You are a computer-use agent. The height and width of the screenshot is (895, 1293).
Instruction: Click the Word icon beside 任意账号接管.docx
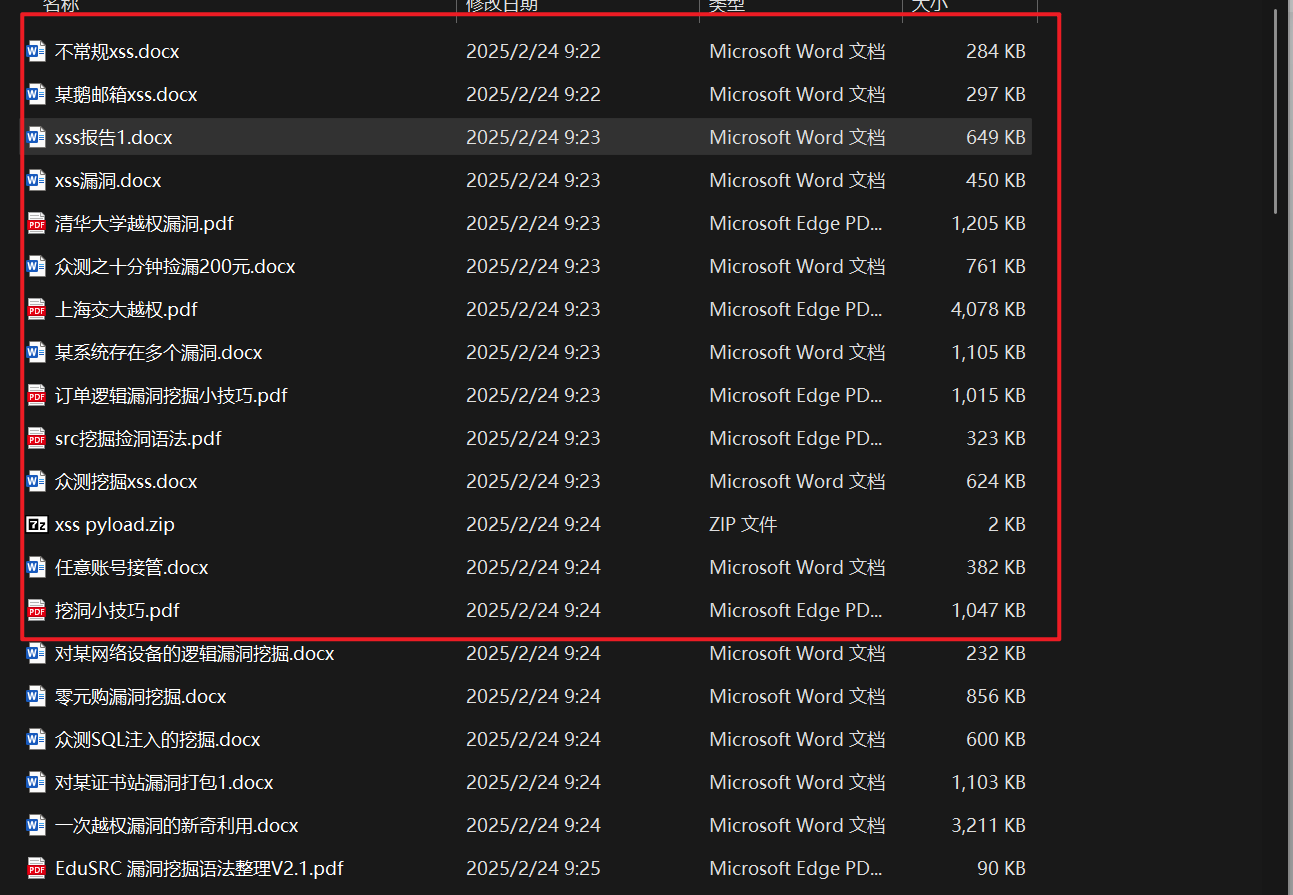[36, 567]
